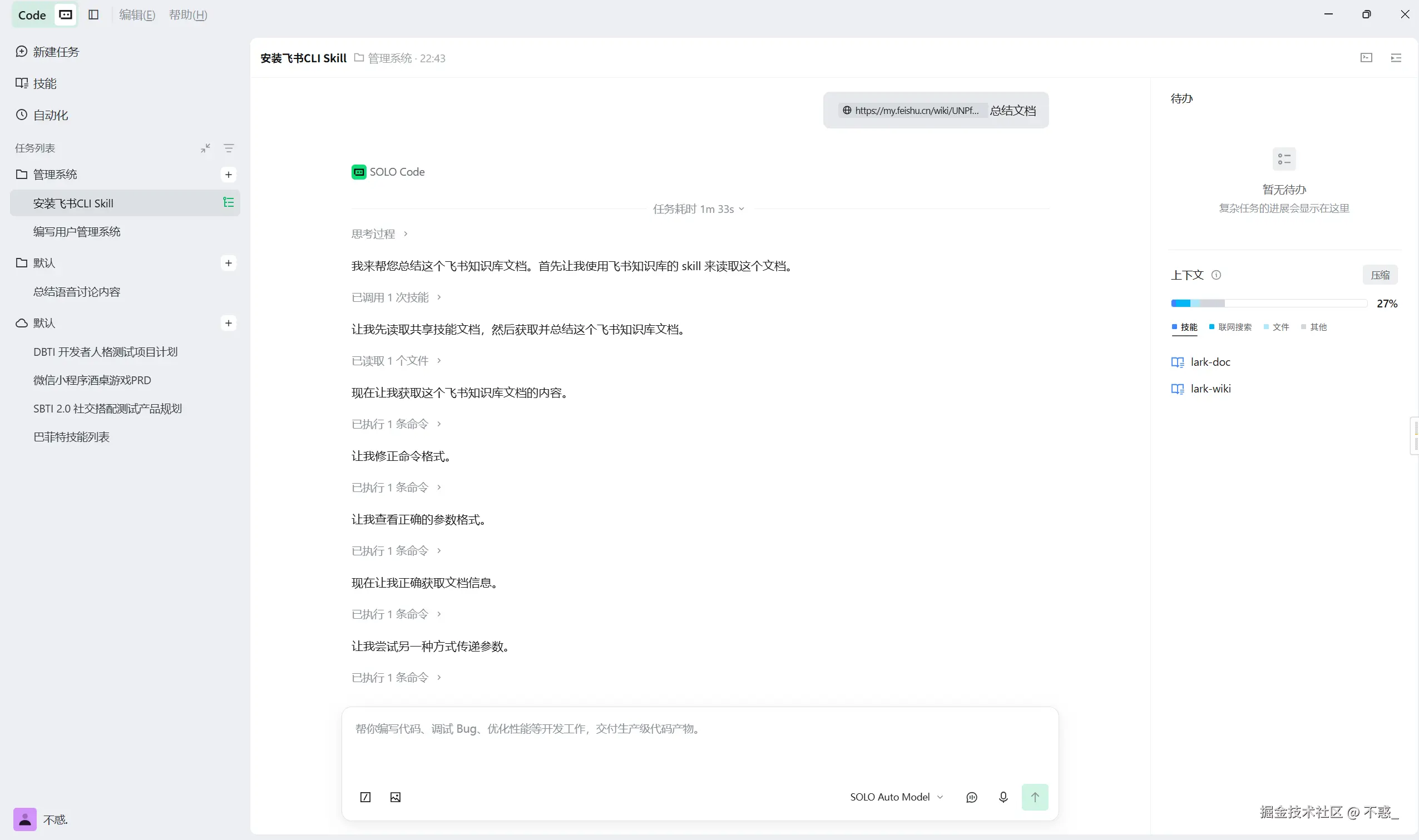The height and width of the screenshot is (840, 1419).
Task: Click the SOLO Code agent logo icon
Action: click(x=359, y=172)
